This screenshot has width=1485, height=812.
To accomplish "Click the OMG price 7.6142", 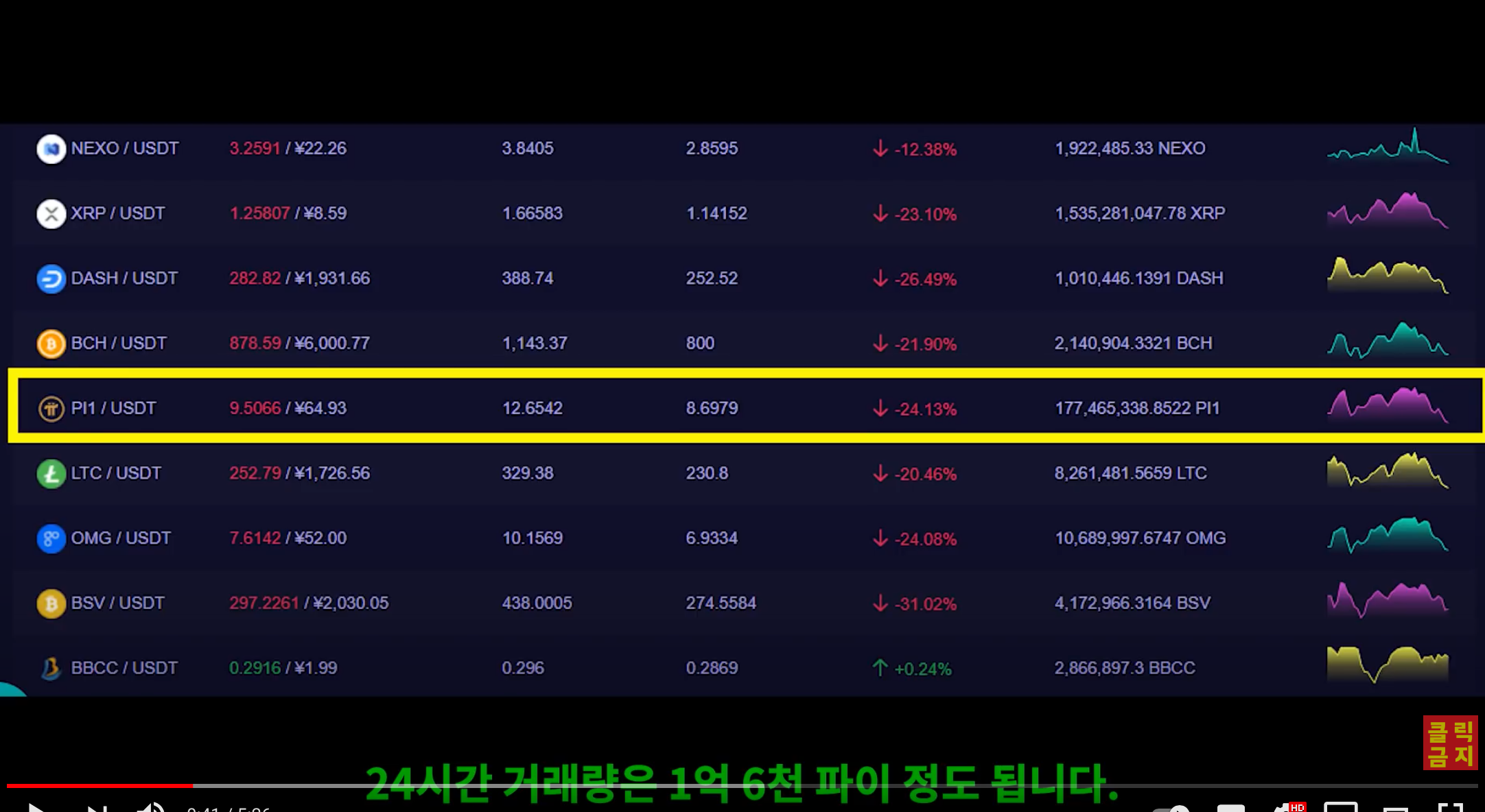I will click(x=255, y=538).
